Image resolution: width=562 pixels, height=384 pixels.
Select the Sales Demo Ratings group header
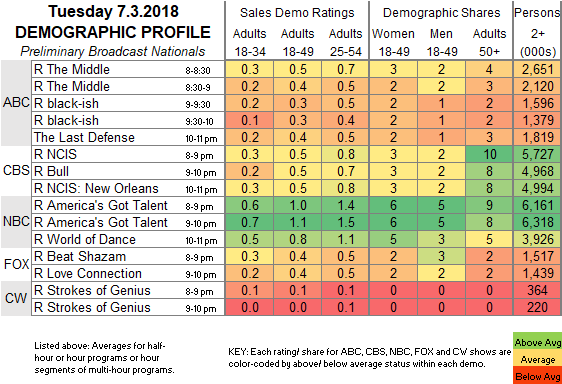tap(297, 13)
